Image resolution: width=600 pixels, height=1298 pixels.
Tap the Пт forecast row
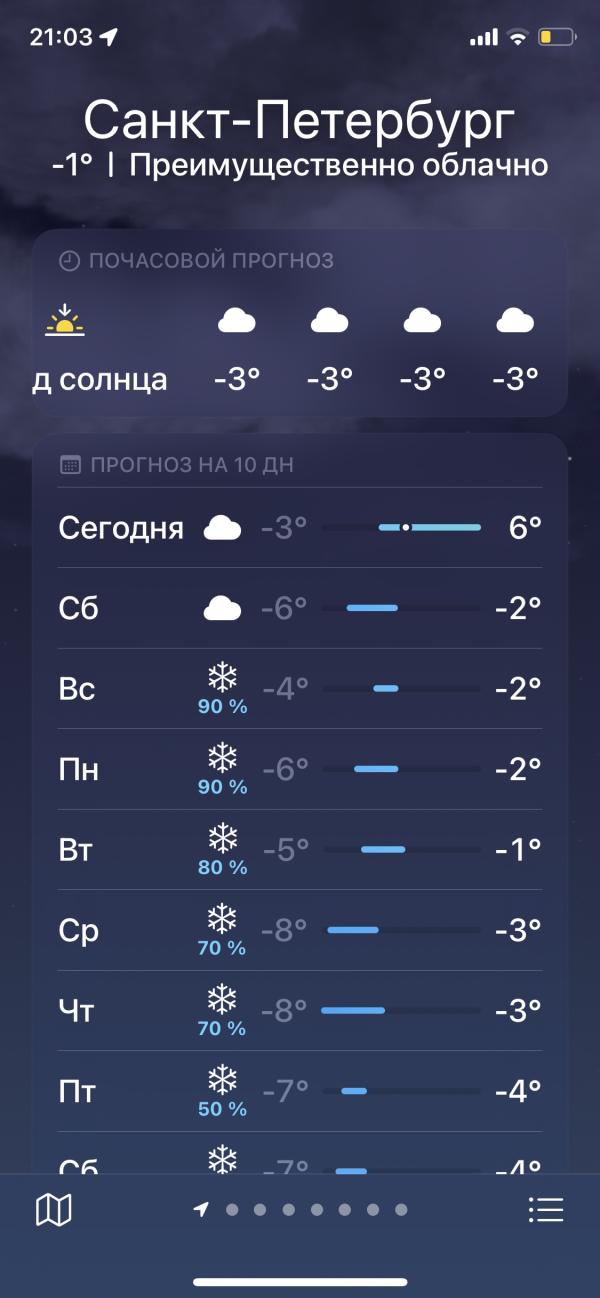pos(300,1091)
